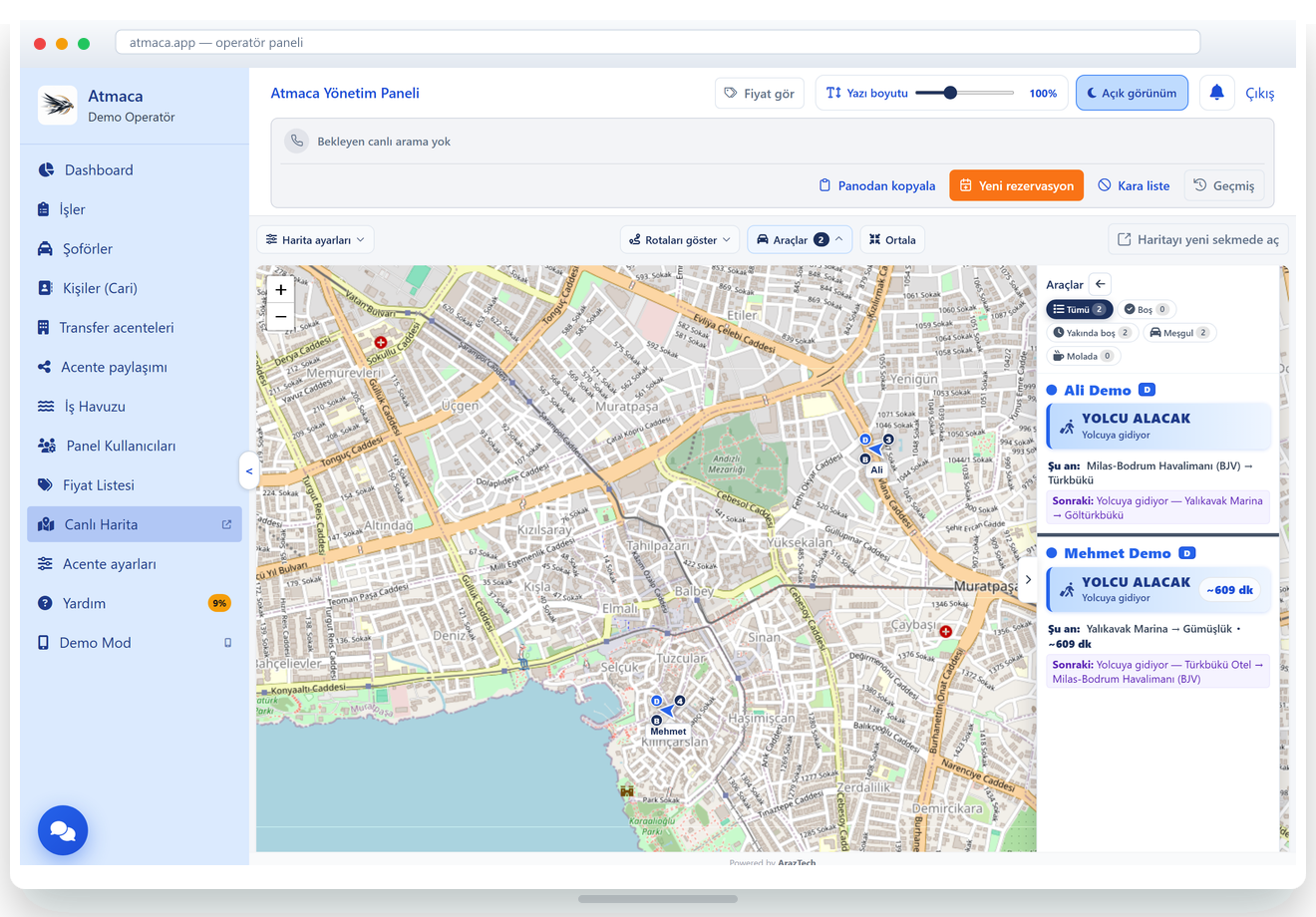Collapse the sidebar using the left chevron handle

pyautogui.click(x=249, y=470)
